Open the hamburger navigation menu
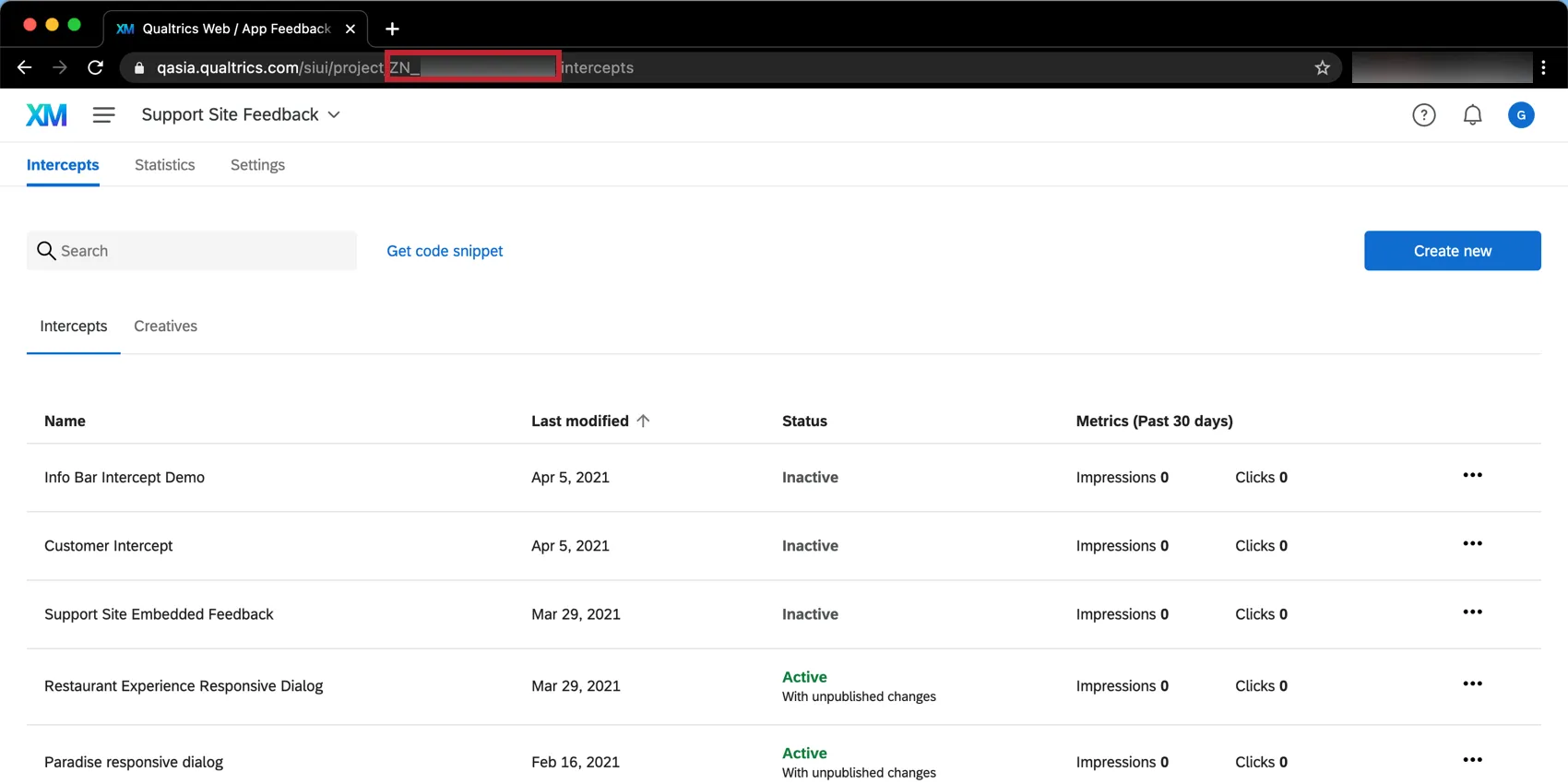 pyautogui.click(x=103, y=115)
